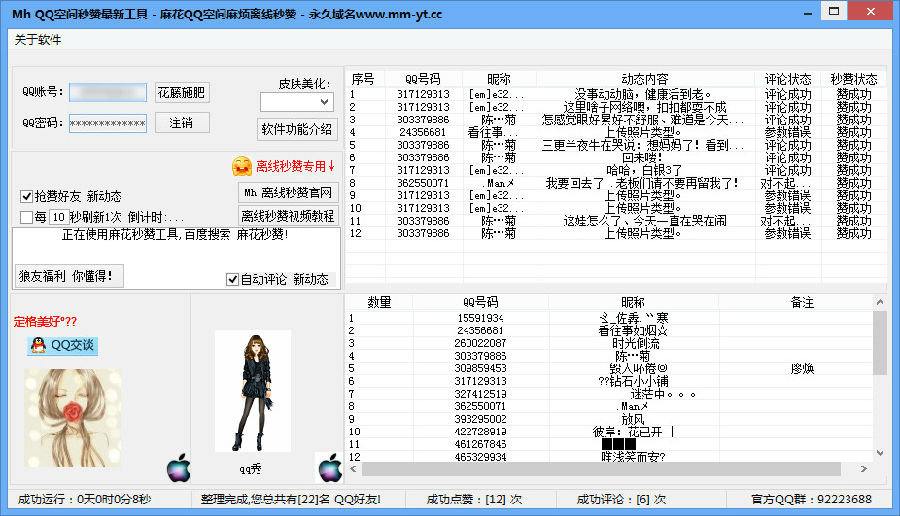Click the laughing emoji beside 离线秒赞专用
Screen dimensions: 900x516
pos(241,166)
